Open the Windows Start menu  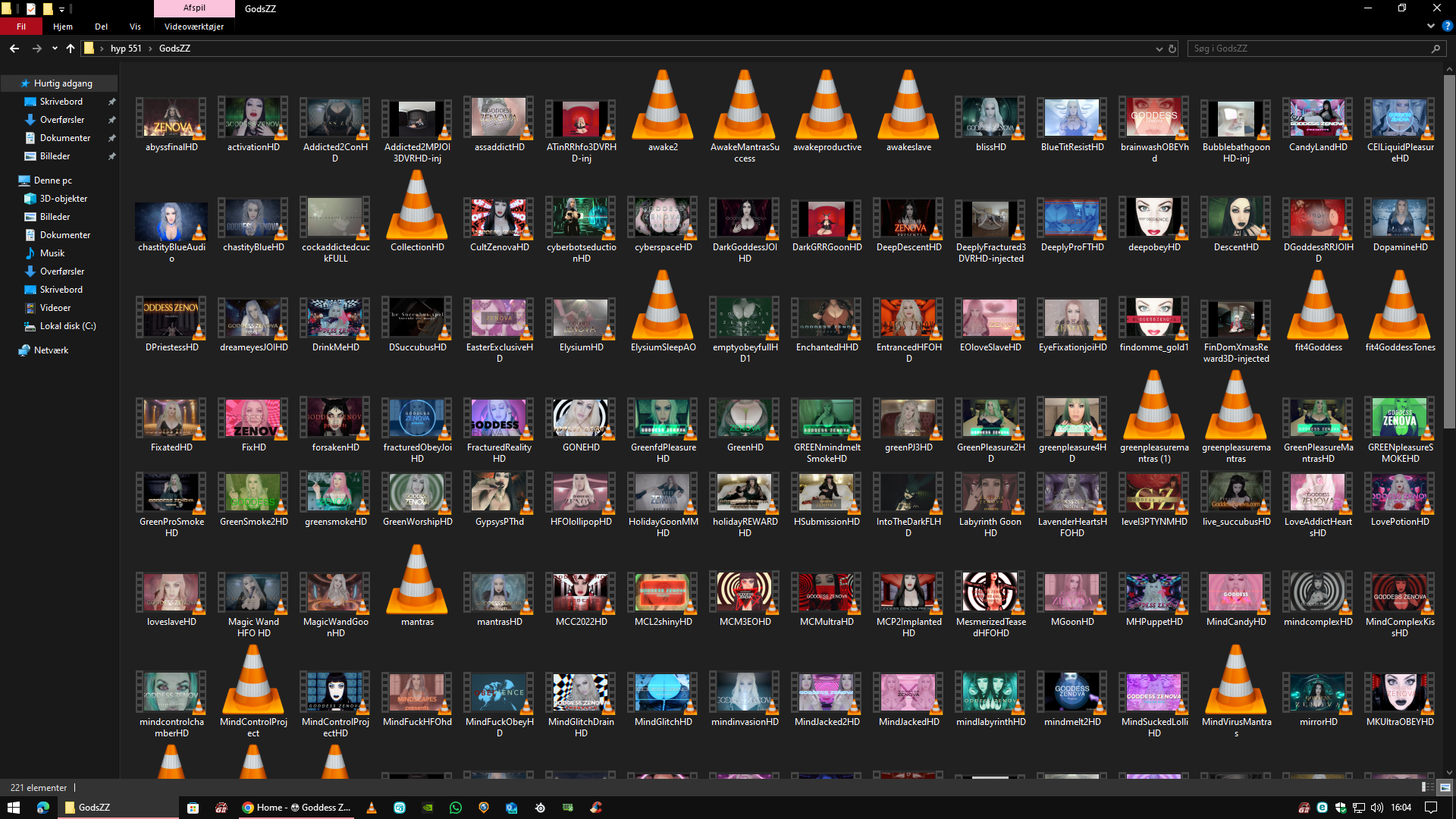click(x=14, y=808)
